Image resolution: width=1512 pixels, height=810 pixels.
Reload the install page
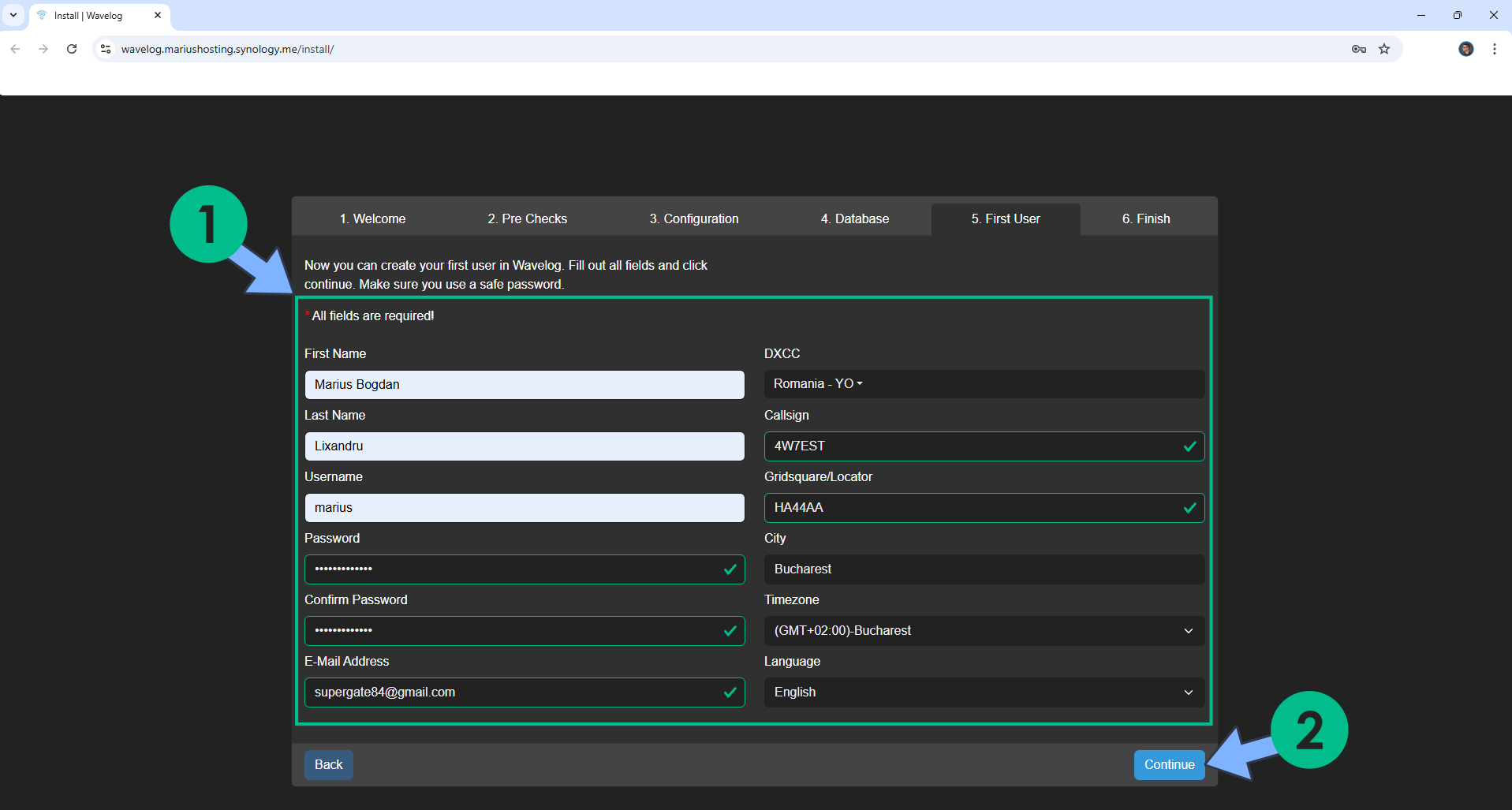[x=72, y=48]
